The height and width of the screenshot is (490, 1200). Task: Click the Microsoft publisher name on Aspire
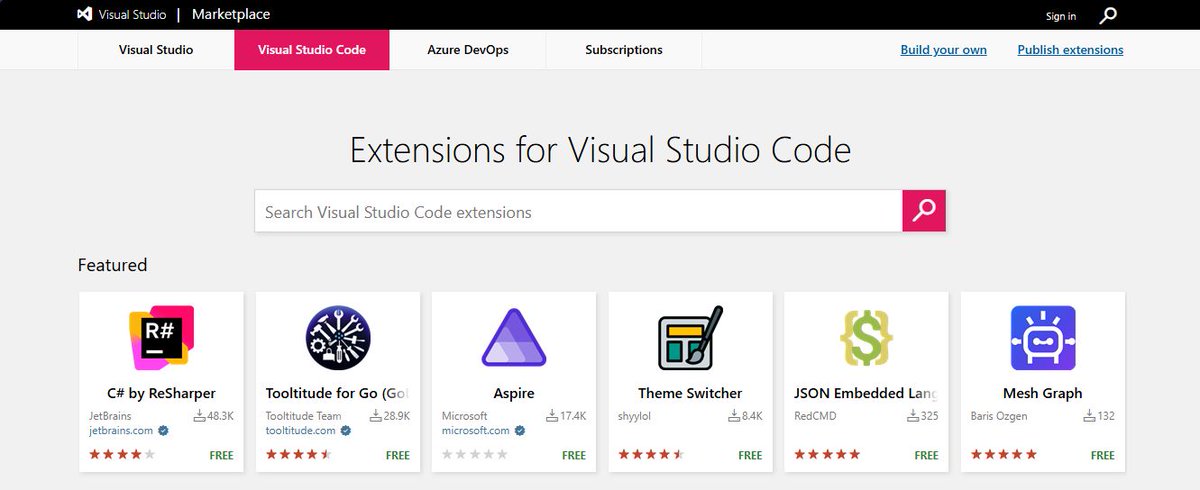pos(464,416)
